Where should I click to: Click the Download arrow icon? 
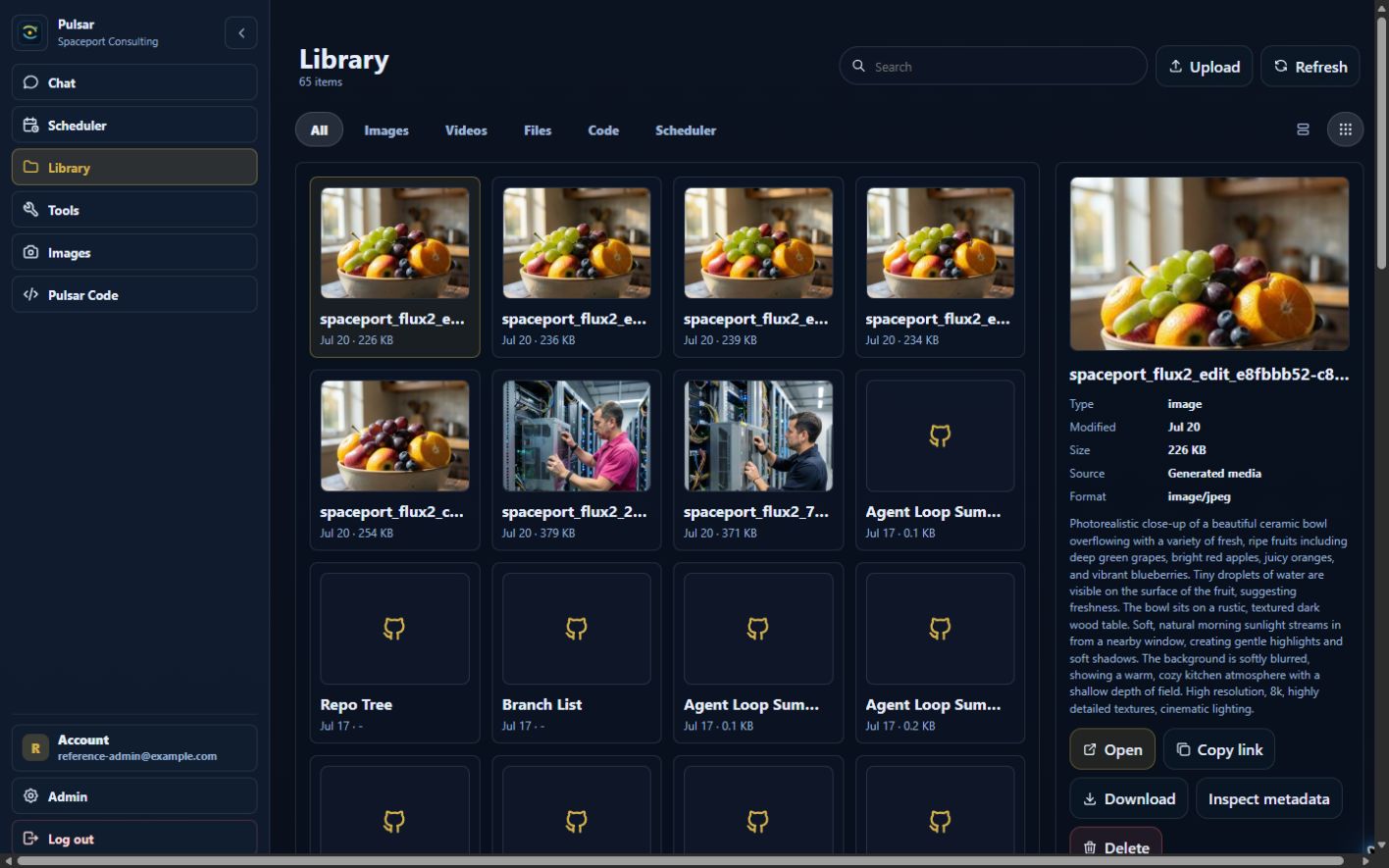tap(1090, 799)
